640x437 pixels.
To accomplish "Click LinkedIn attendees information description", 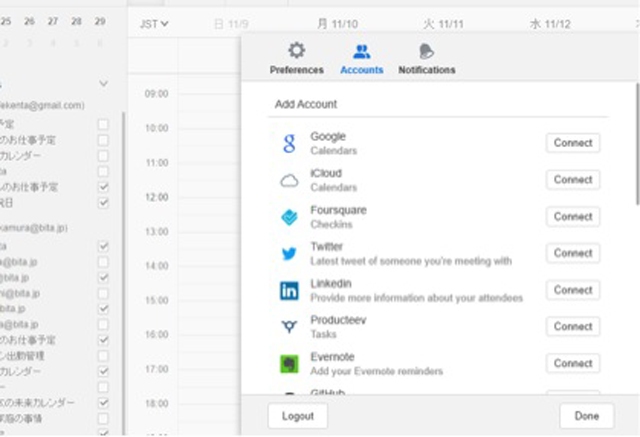I will 416,298.
